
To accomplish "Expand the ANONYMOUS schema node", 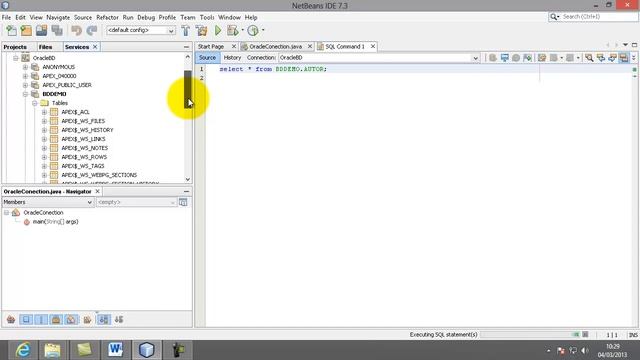I will (25, 67).
